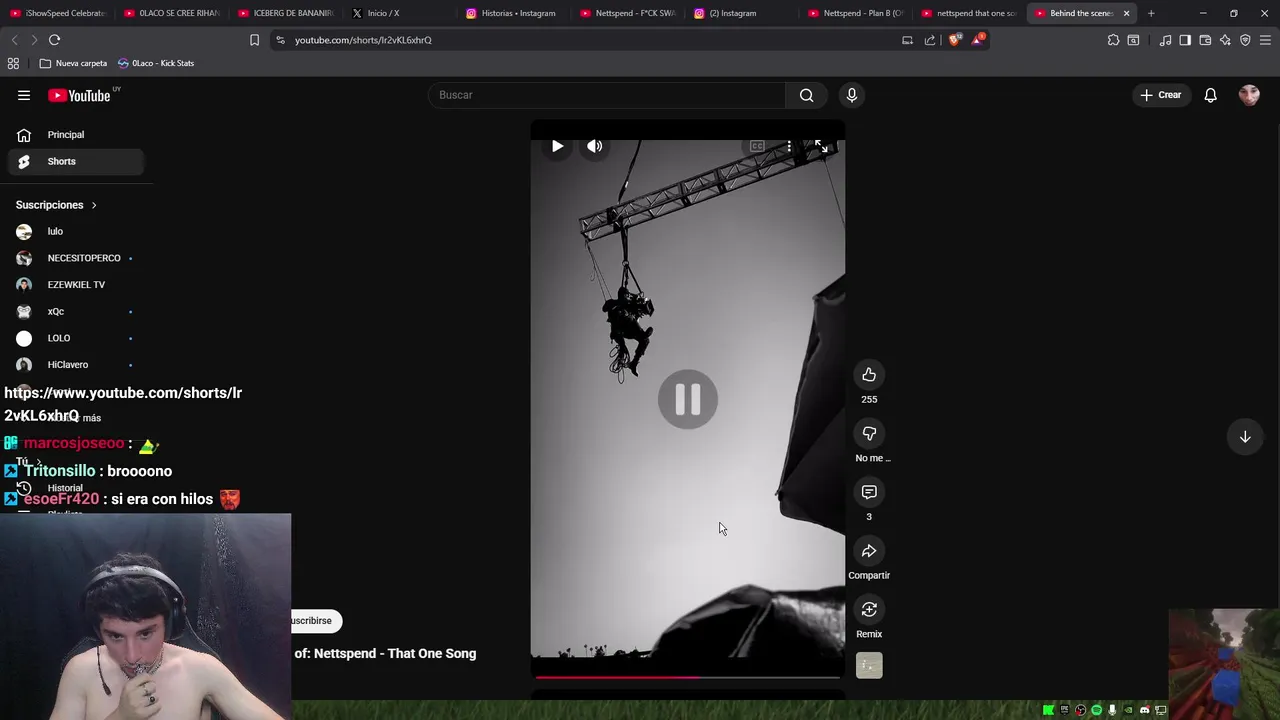Click the large pause overlay on video
Viewport: 1280px width, 720px height.
tap(688, 400)
